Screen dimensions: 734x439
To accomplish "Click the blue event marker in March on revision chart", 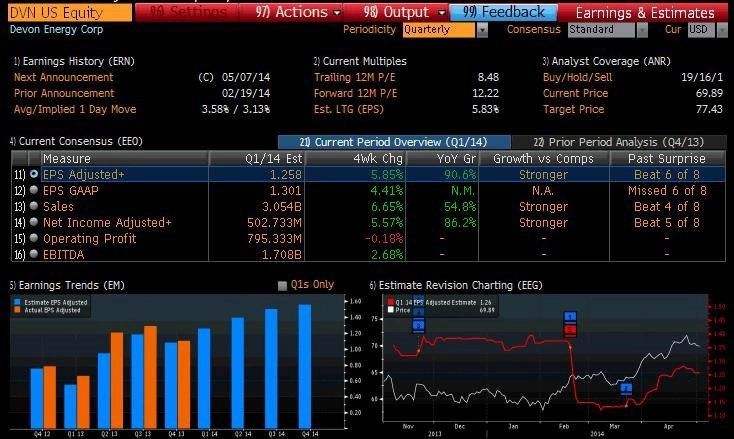I will (x=626, y=388).
